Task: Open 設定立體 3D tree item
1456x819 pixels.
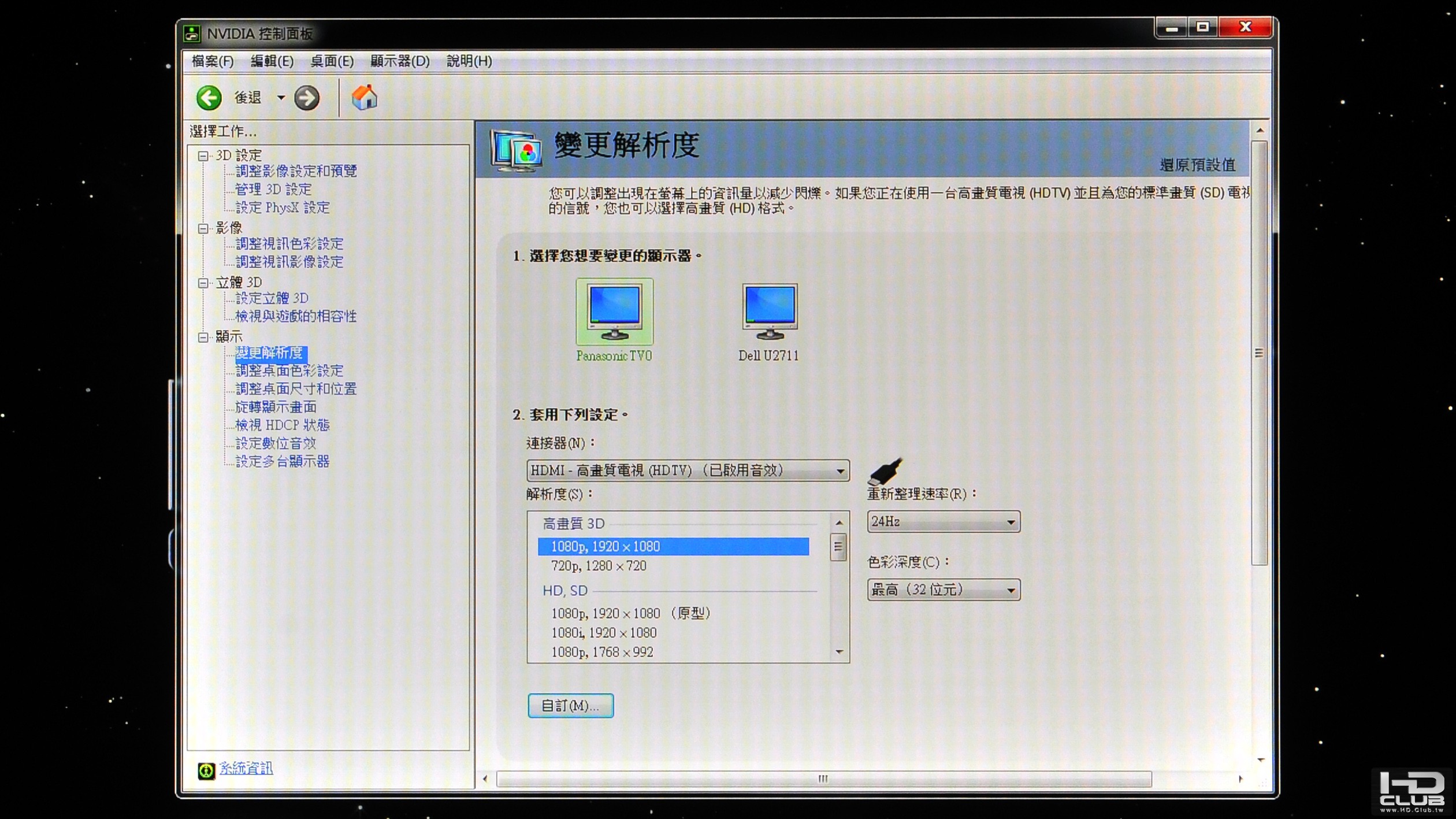Action: click(x=272, y=298)
